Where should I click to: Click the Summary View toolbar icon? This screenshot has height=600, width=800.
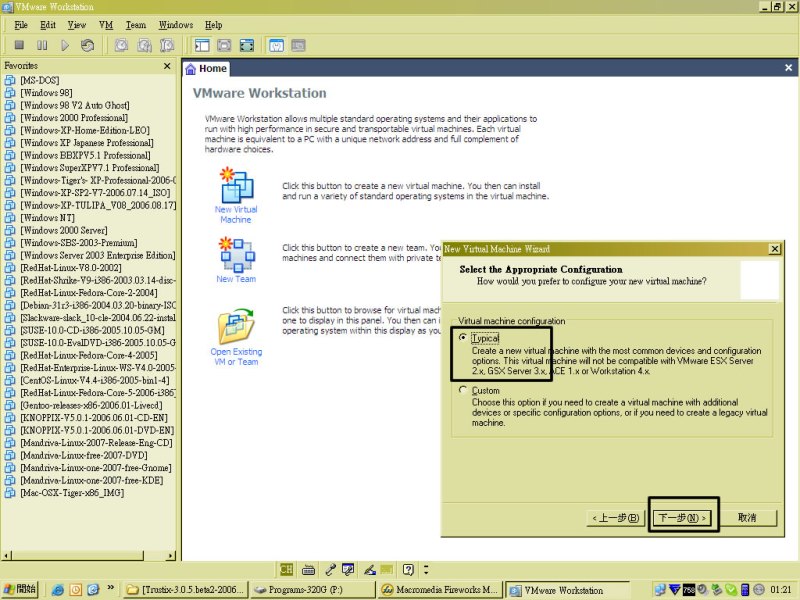click(x=276, y=45)
